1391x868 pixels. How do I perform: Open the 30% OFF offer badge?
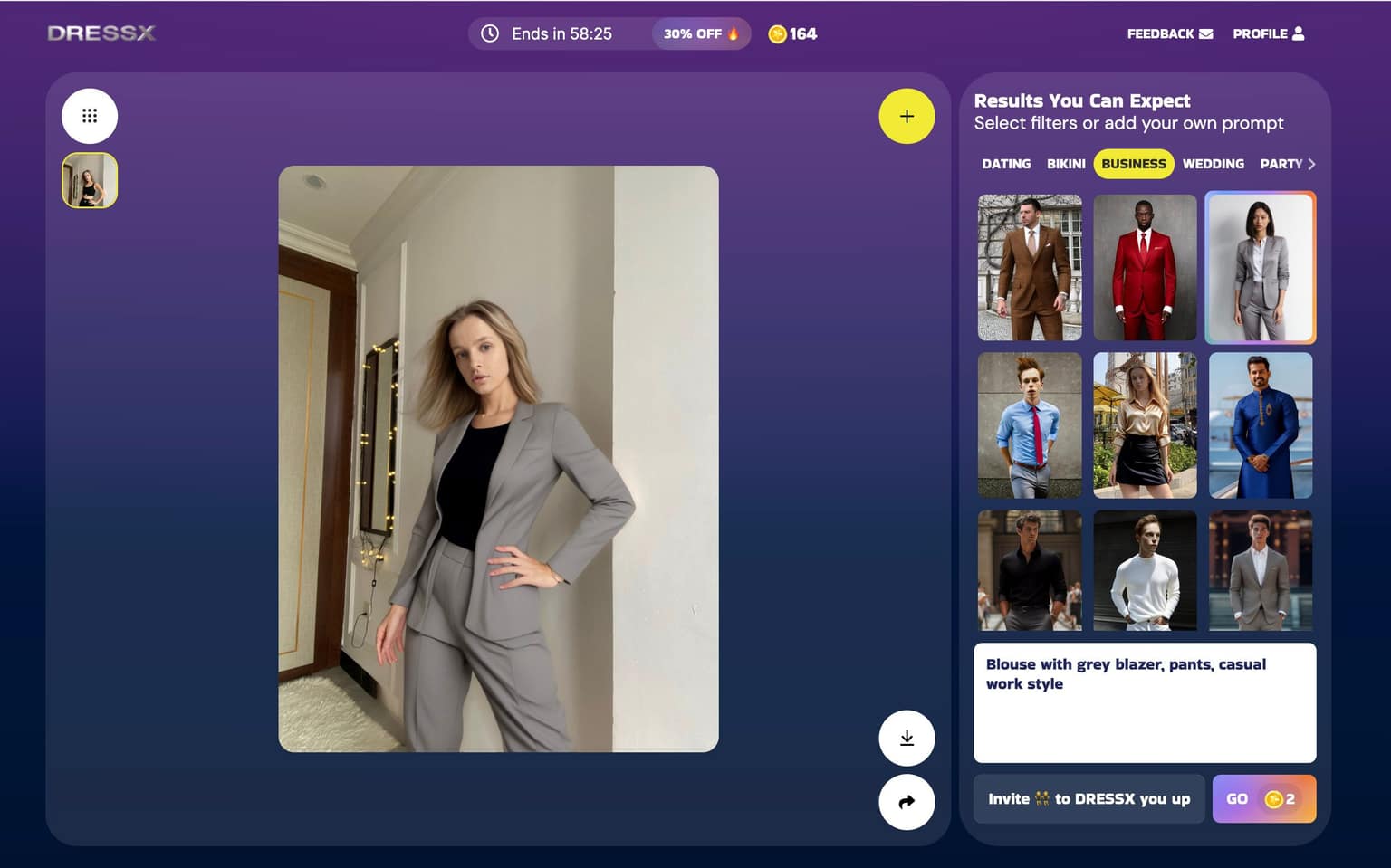click(701, 33)
